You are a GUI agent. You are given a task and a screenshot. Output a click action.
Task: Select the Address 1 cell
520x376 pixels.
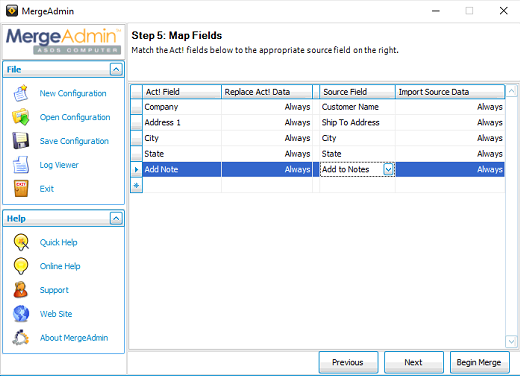tap(182, 122)
